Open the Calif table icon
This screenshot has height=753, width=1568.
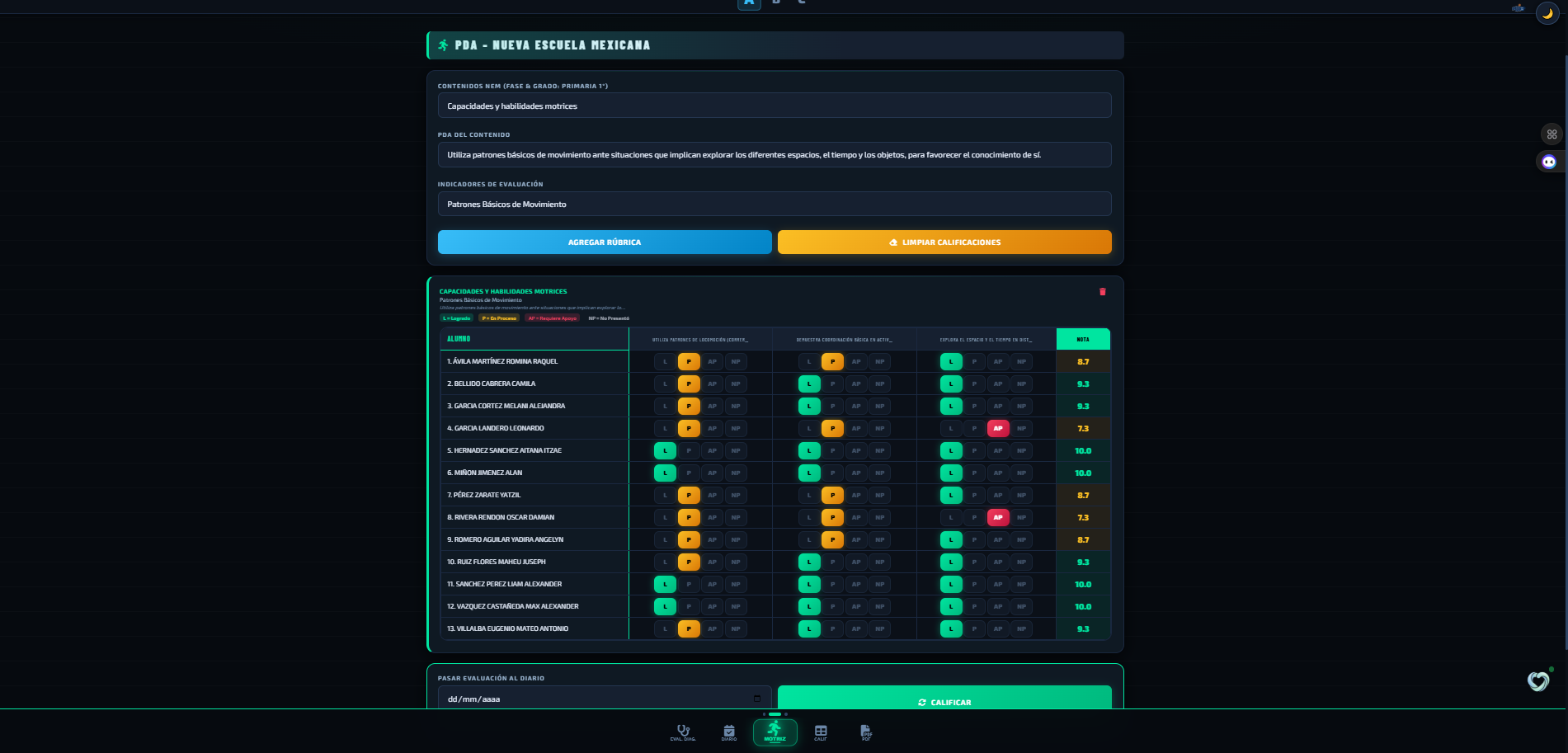point(821,732)
